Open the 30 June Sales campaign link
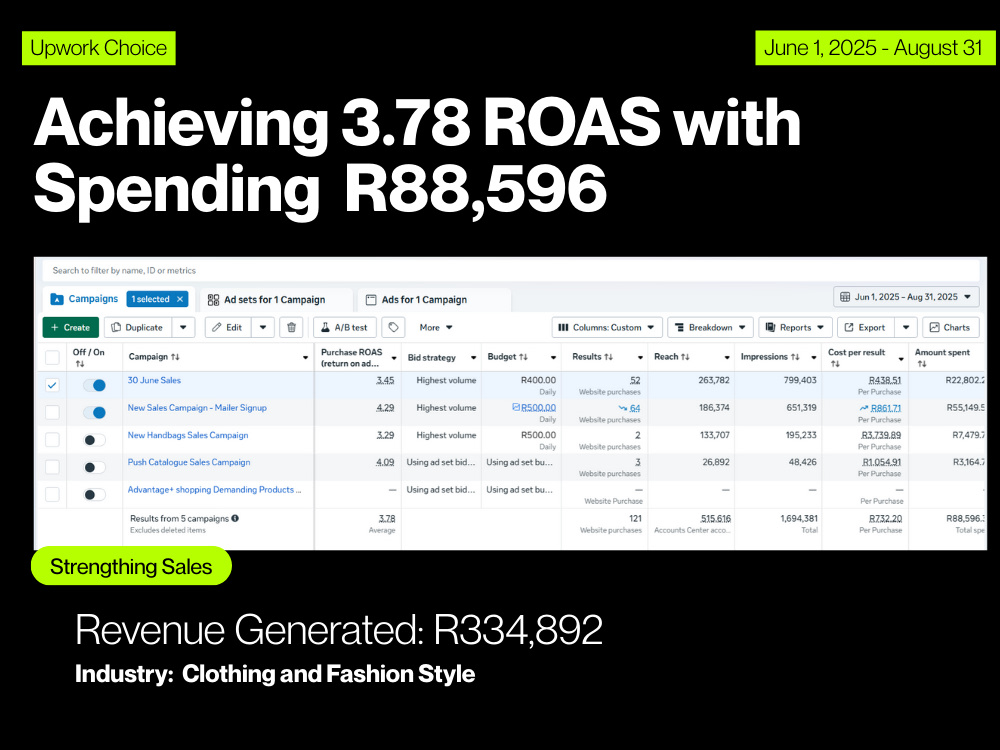1000x750 pixels. [x=154, y=380]
